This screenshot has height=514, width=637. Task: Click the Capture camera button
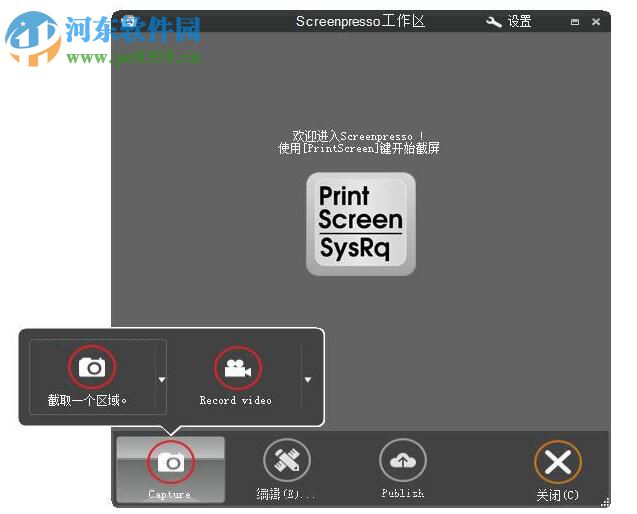[171, 470]
